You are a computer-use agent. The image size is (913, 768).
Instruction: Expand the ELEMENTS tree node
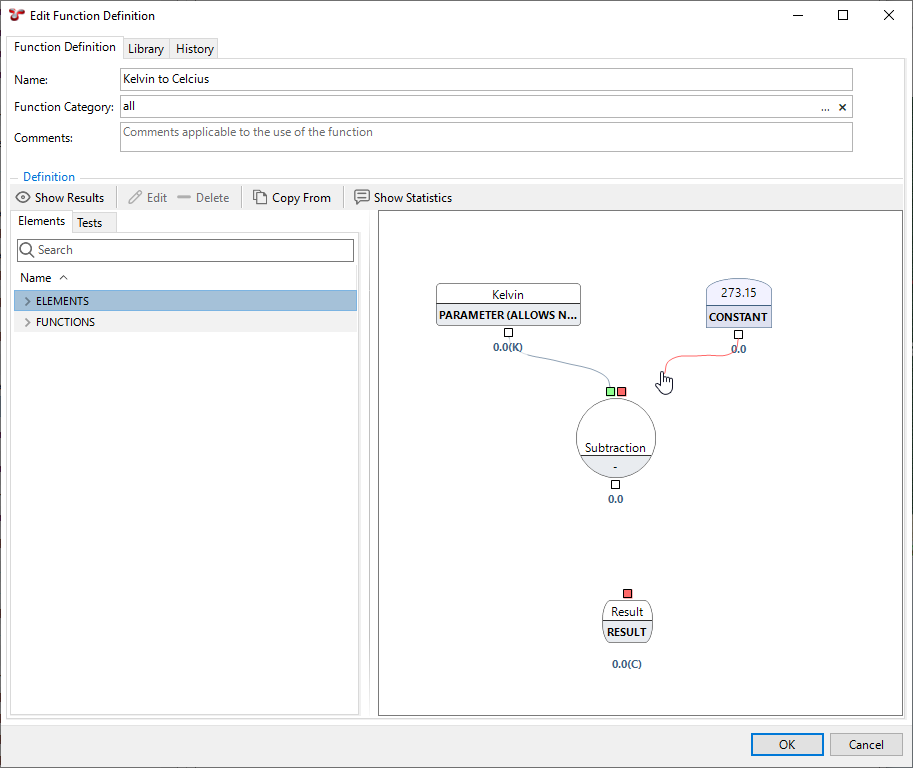[x=27, y=301]
